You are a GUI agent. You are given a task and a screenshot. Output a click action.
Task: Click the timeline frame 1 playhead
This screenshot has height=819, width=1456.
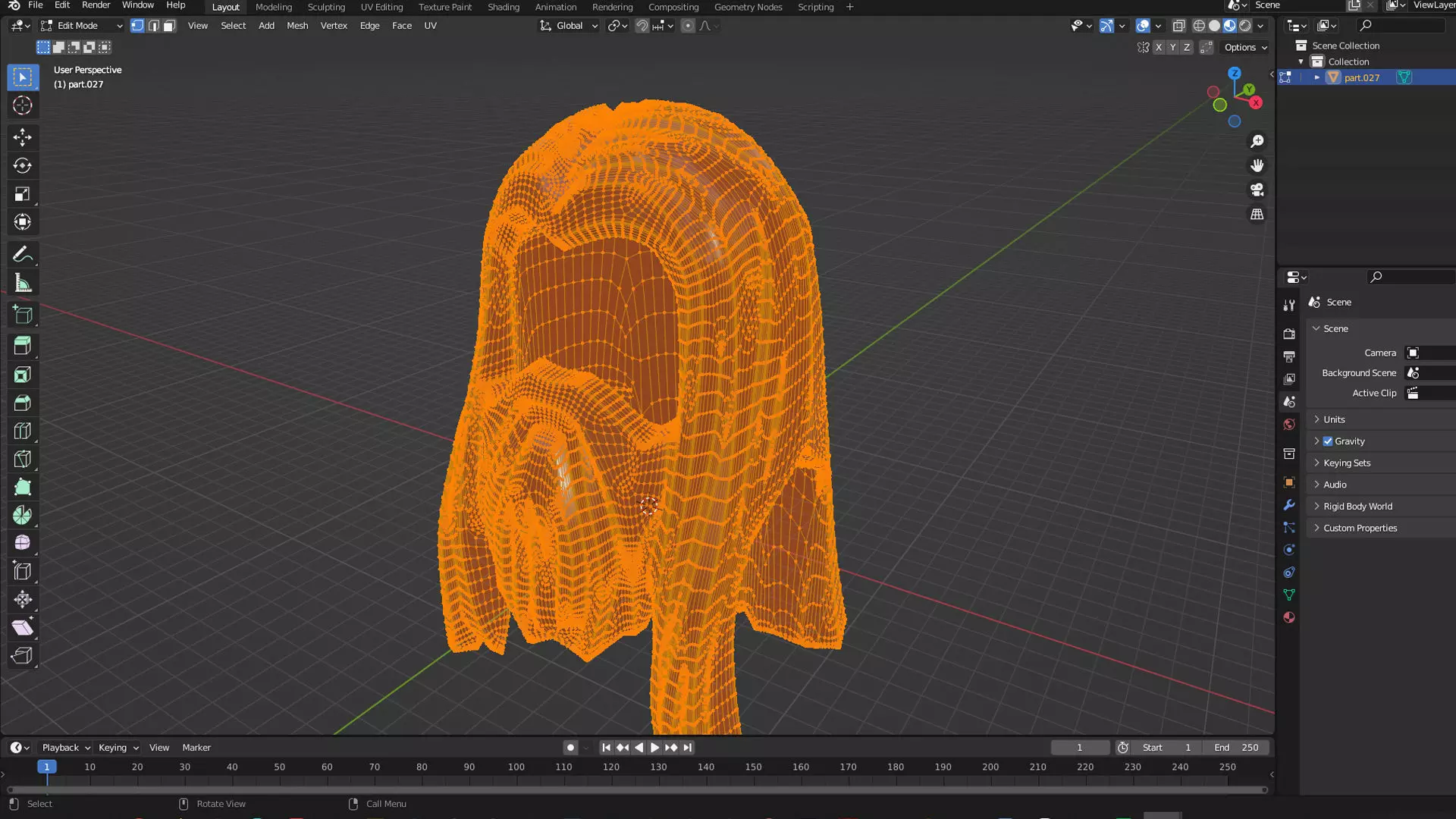(x=47, y=767)
